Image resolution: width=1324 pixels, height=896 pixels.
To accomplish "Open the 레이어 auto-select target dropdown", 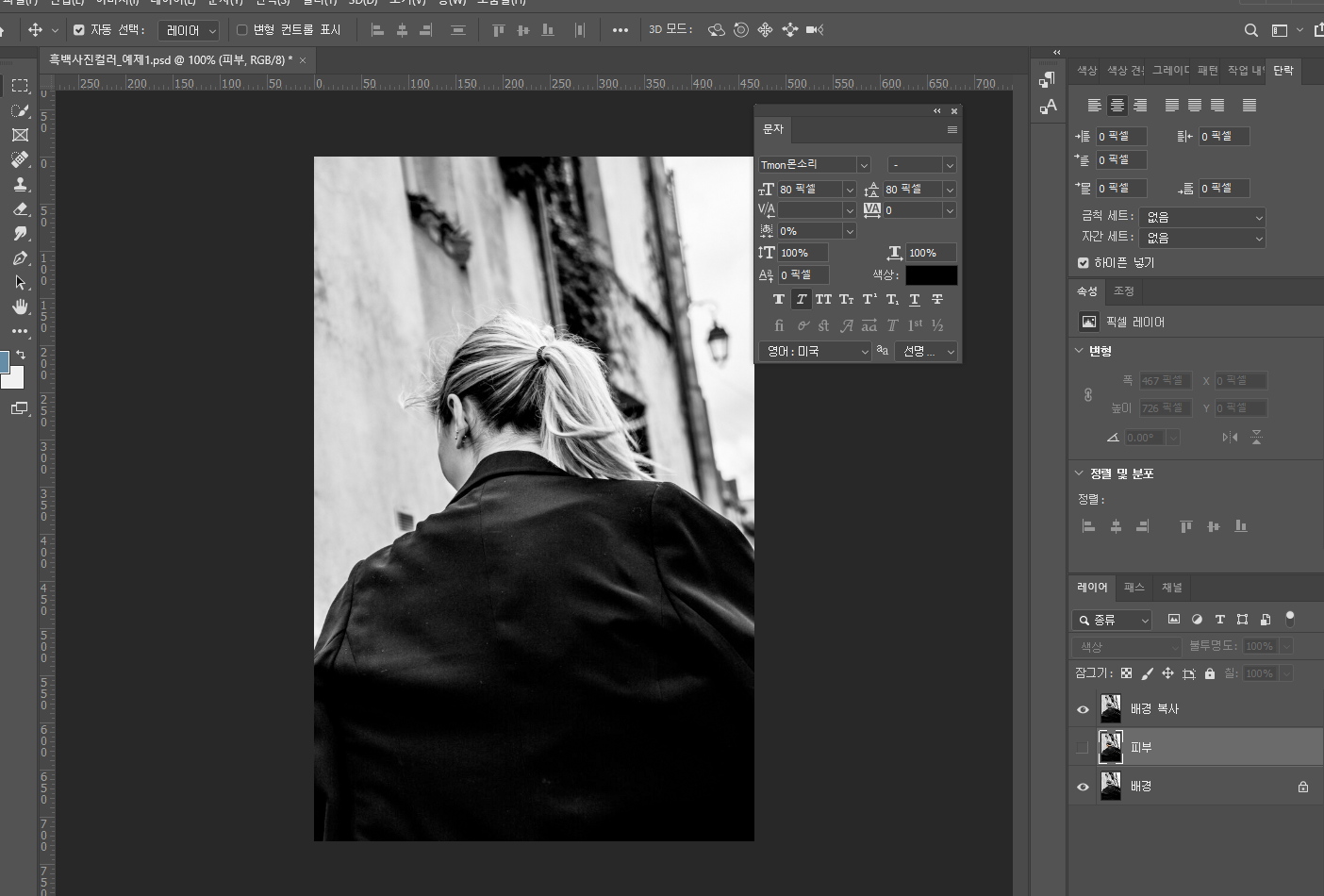I will pyautogui.click(x=189, y=31).
